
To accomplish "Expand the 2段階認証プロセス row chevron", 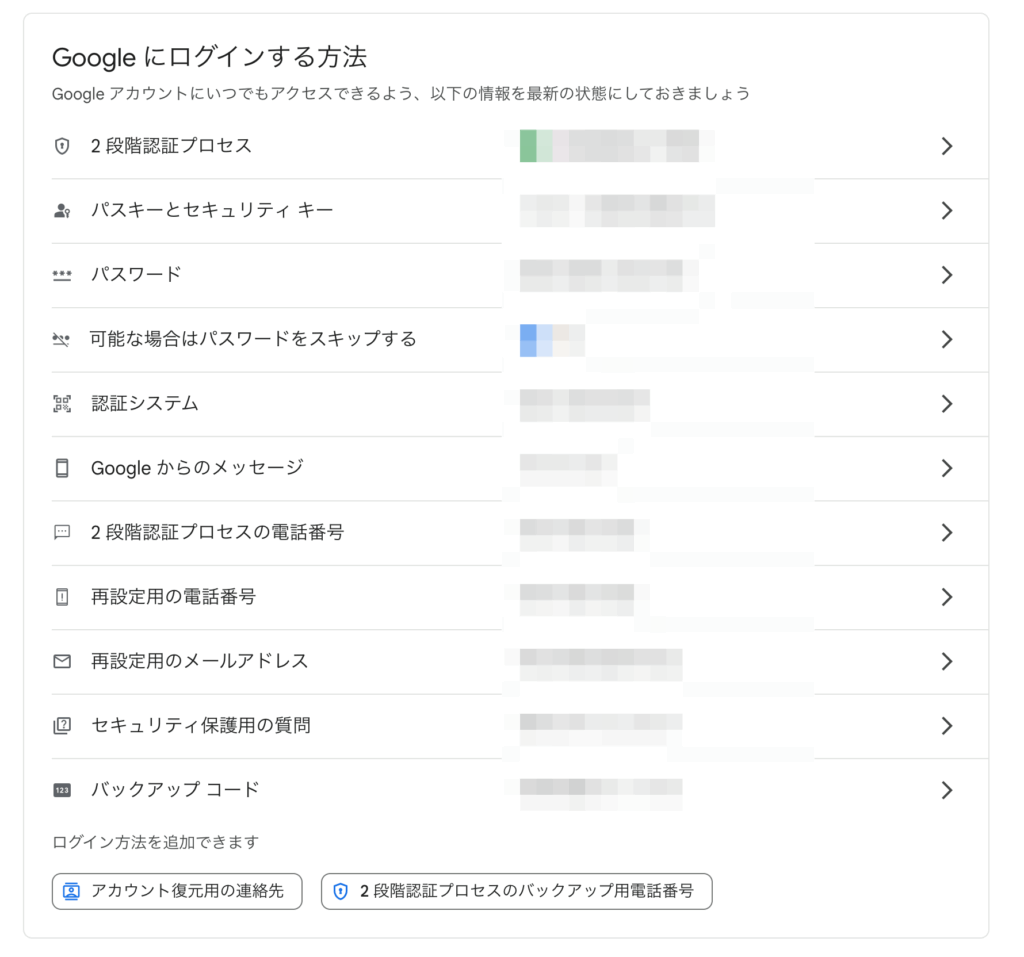I will [x=946, y=147].
